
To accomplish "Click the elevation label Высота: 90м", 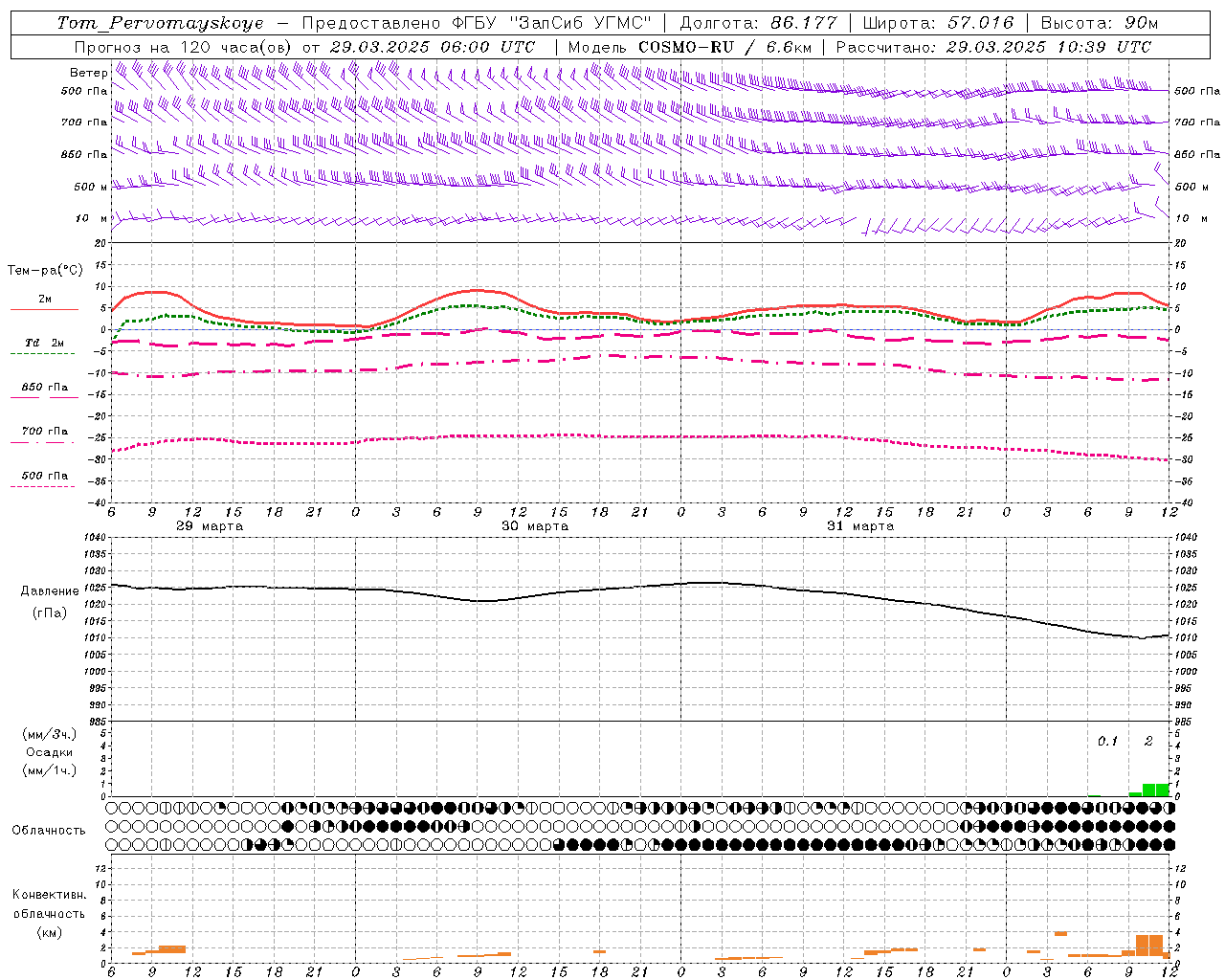I will click(x=1099, y=23).
